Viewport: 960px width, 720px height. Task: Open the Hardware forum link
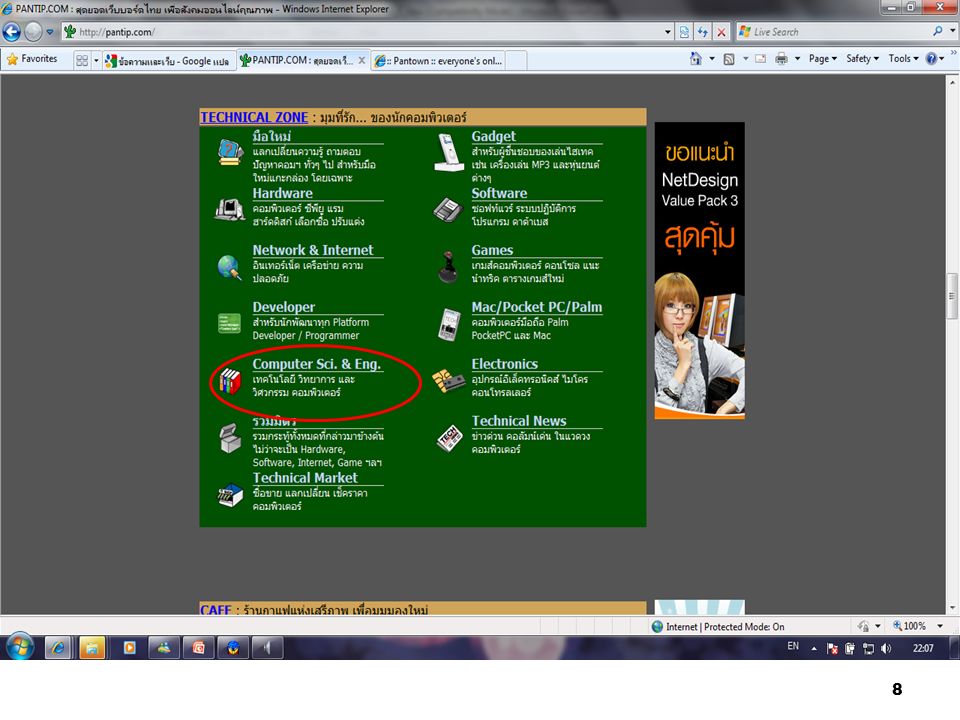(282, 193)
